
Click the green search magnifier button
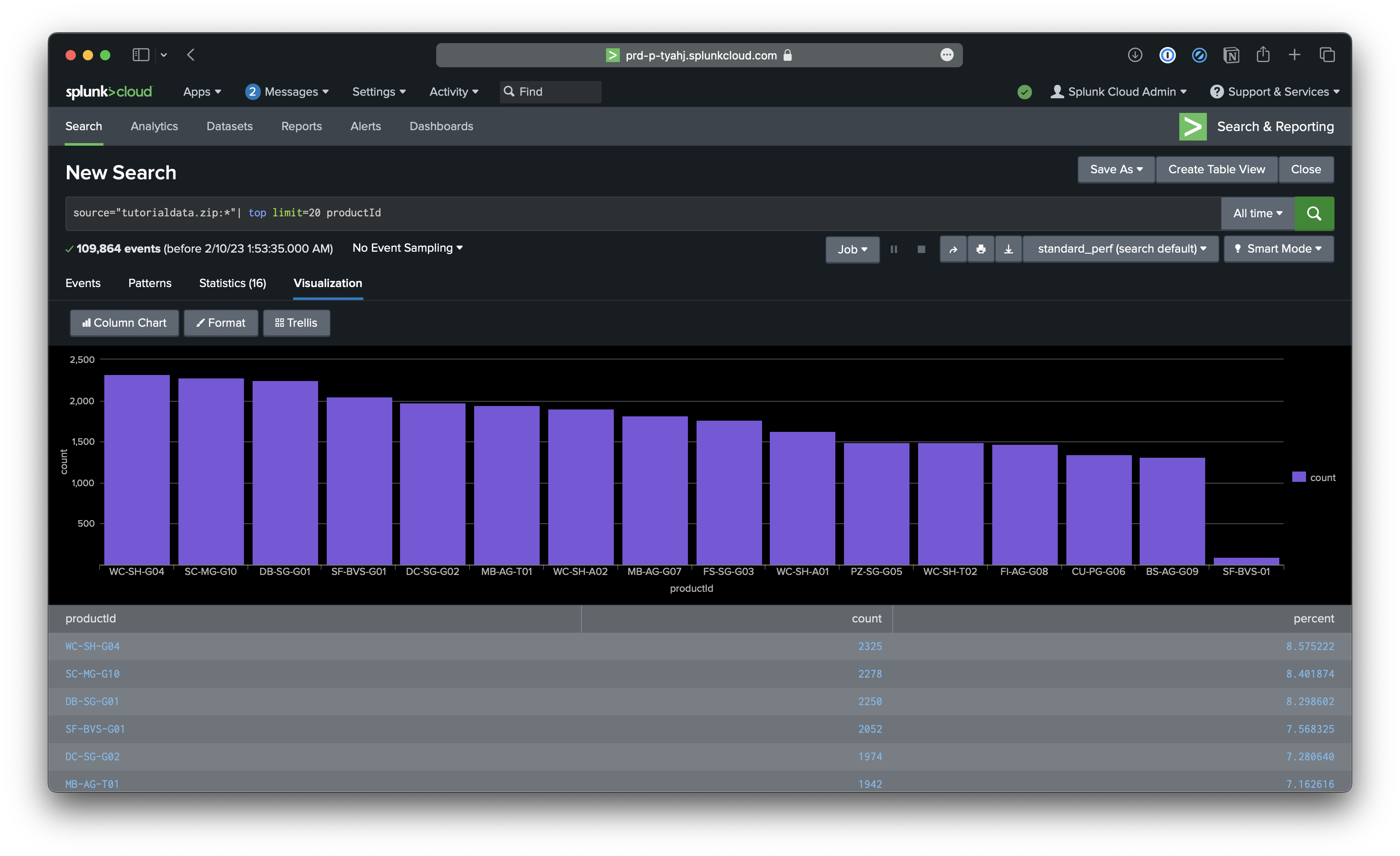coord(1314,214)
